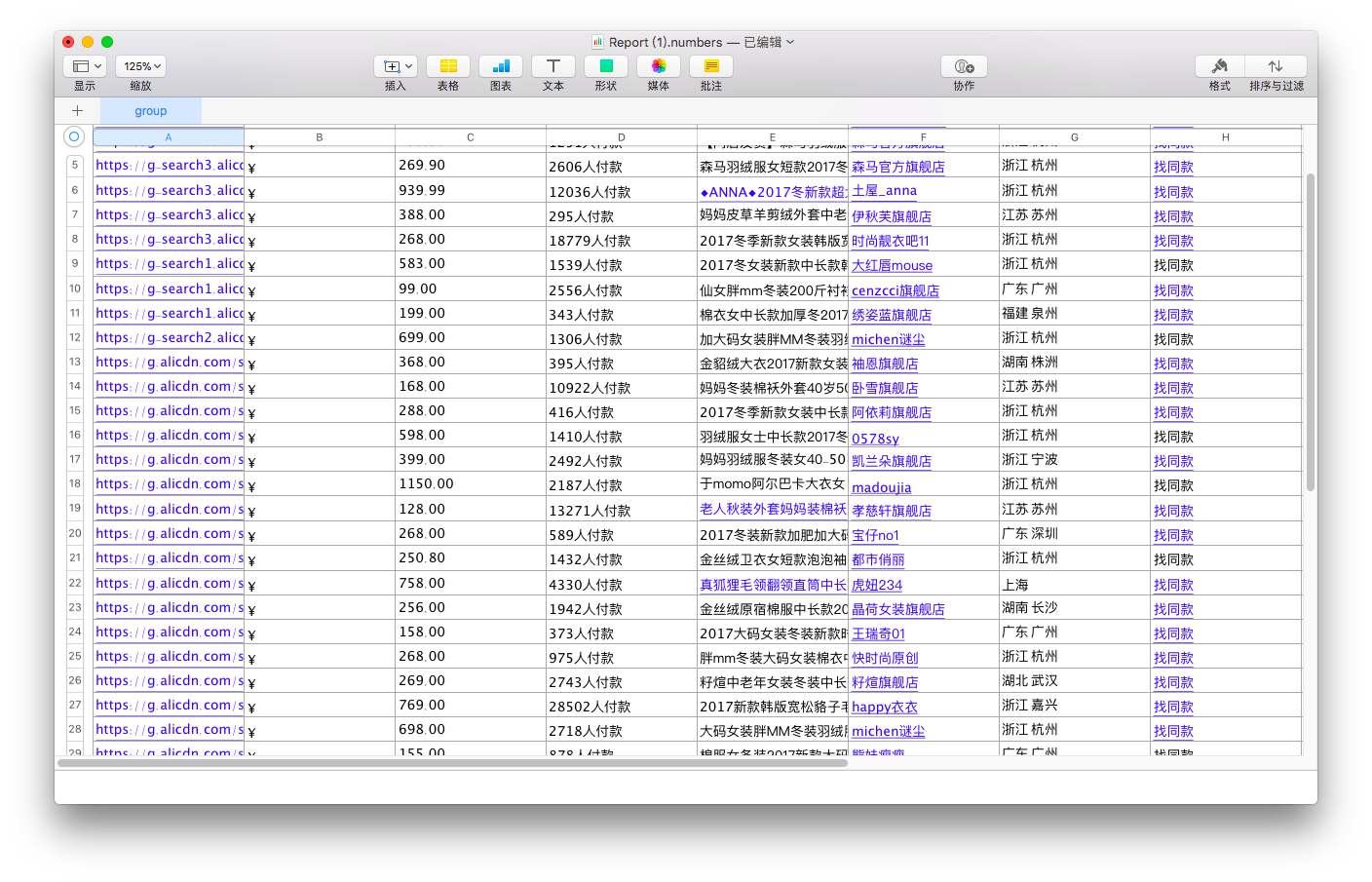Open the Media (媒体) picker

659,66
